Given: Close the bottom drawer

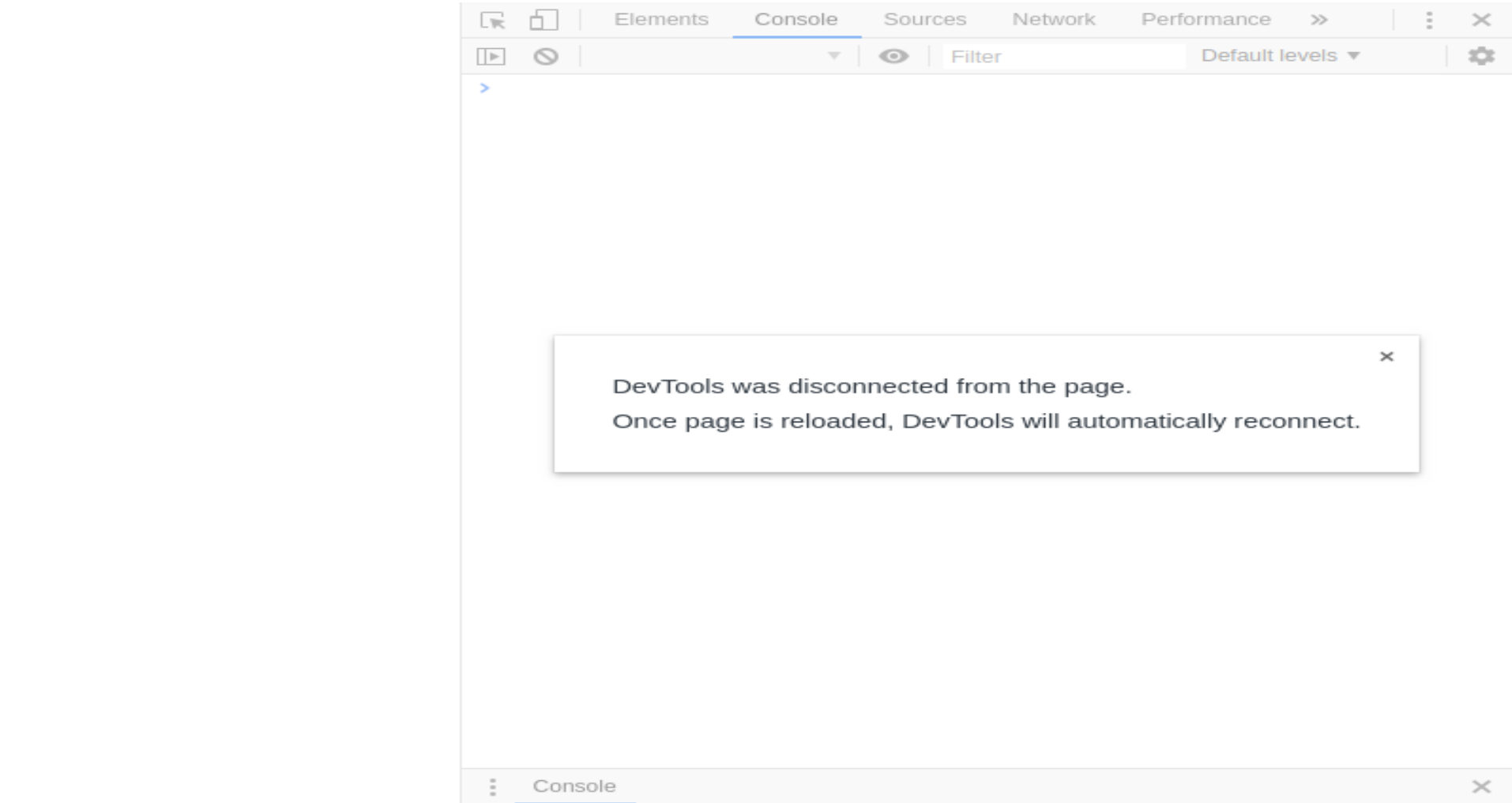Looking at the screenshot, I should click(x=1480, y=786).
